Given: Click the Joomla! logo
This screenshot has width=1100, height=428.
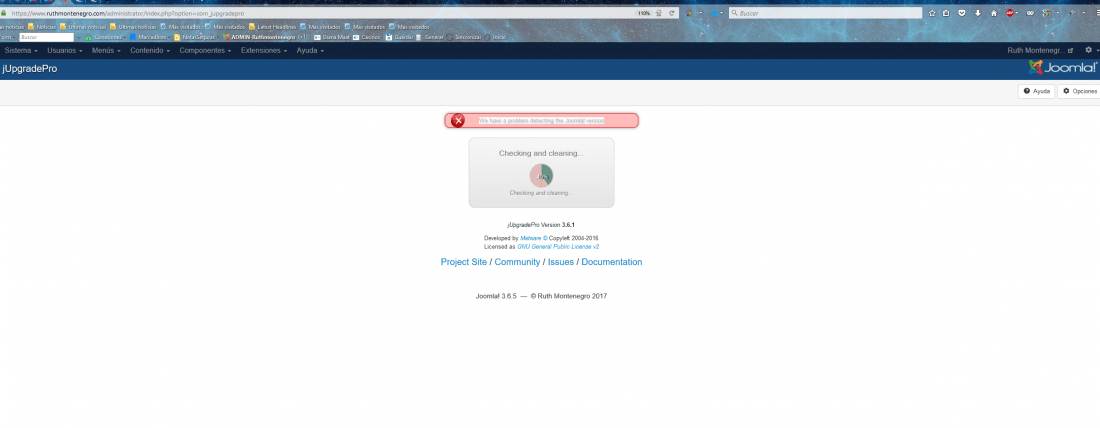Looking at the screenshot, I should [1062, 67].
